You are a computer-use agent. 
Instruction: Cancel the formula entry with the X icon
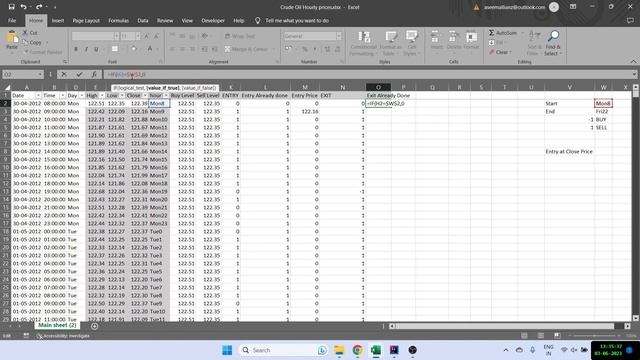[x=64, y=74]
